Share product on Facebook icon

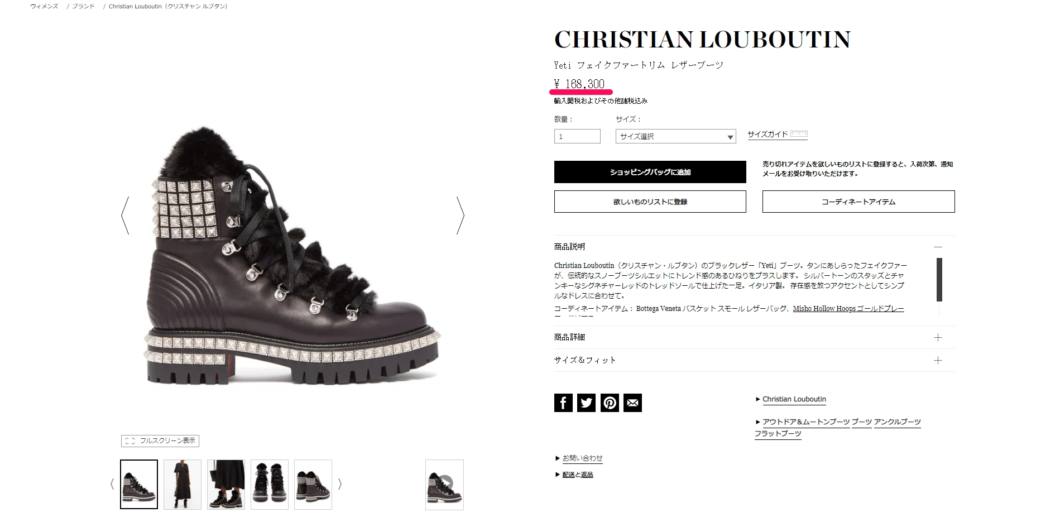coord(563,403)
